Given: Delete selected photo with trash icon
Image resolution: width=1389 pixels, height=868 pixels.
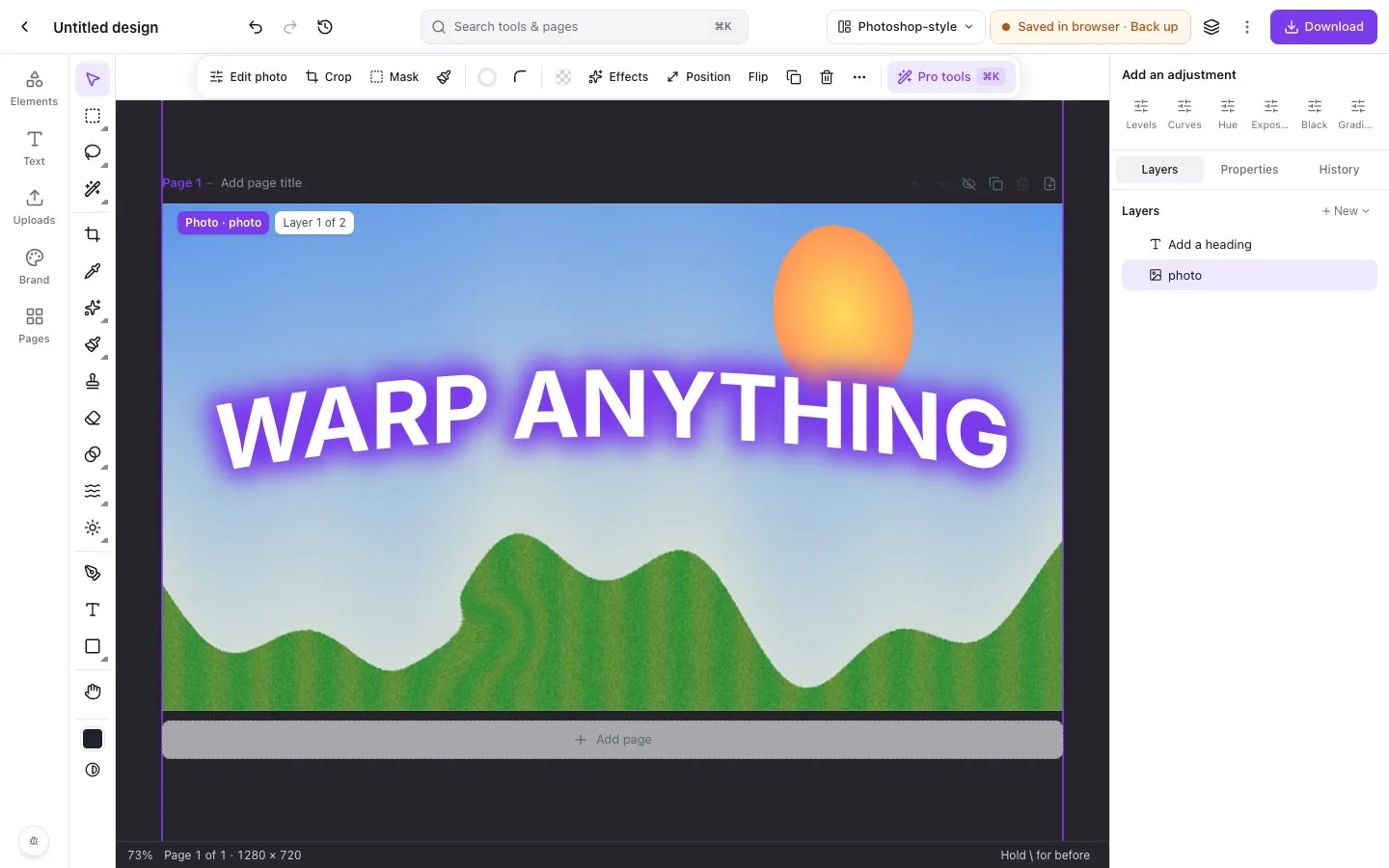Looking at the screenshot, I should click(x=827, y=77).
